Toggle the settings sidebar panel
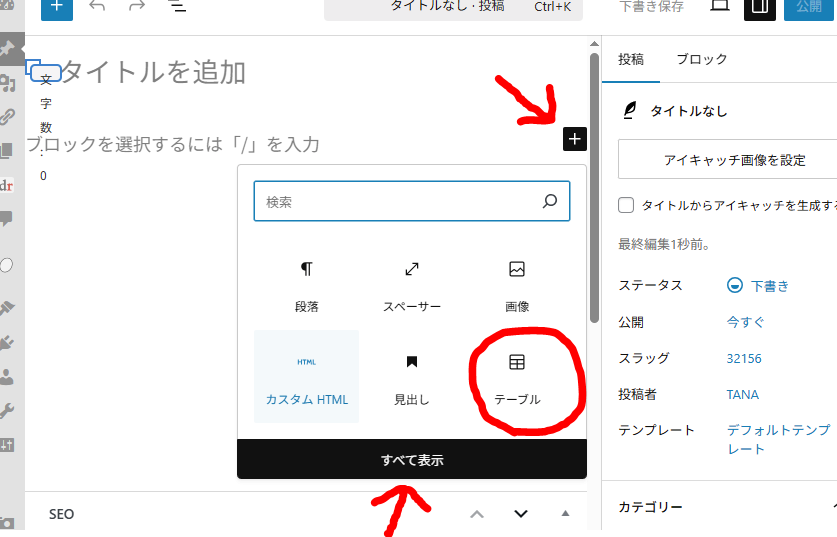The image size is (837, 537). click(760, 7)
